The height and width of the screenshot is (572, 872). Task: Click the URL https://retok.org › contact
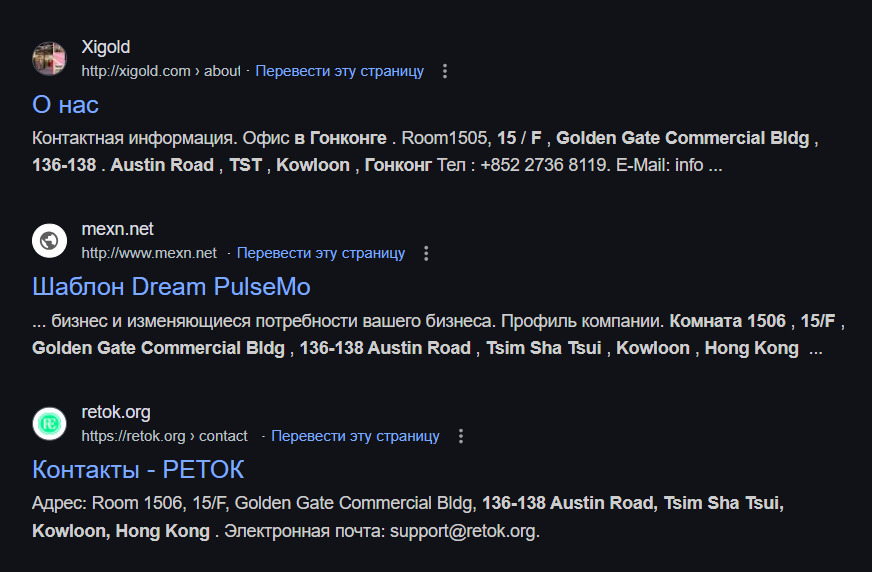[165, 436]
